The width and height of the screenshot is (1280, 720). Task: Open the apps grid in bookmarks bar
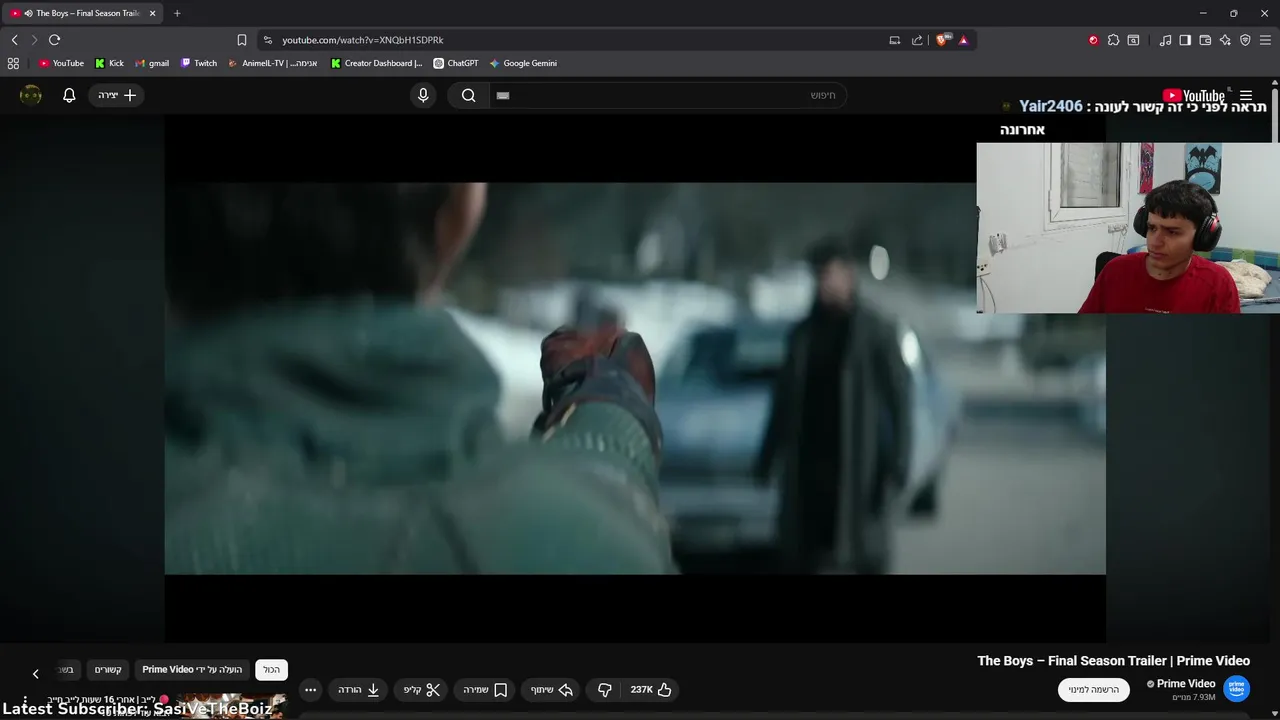click(13, 63)
